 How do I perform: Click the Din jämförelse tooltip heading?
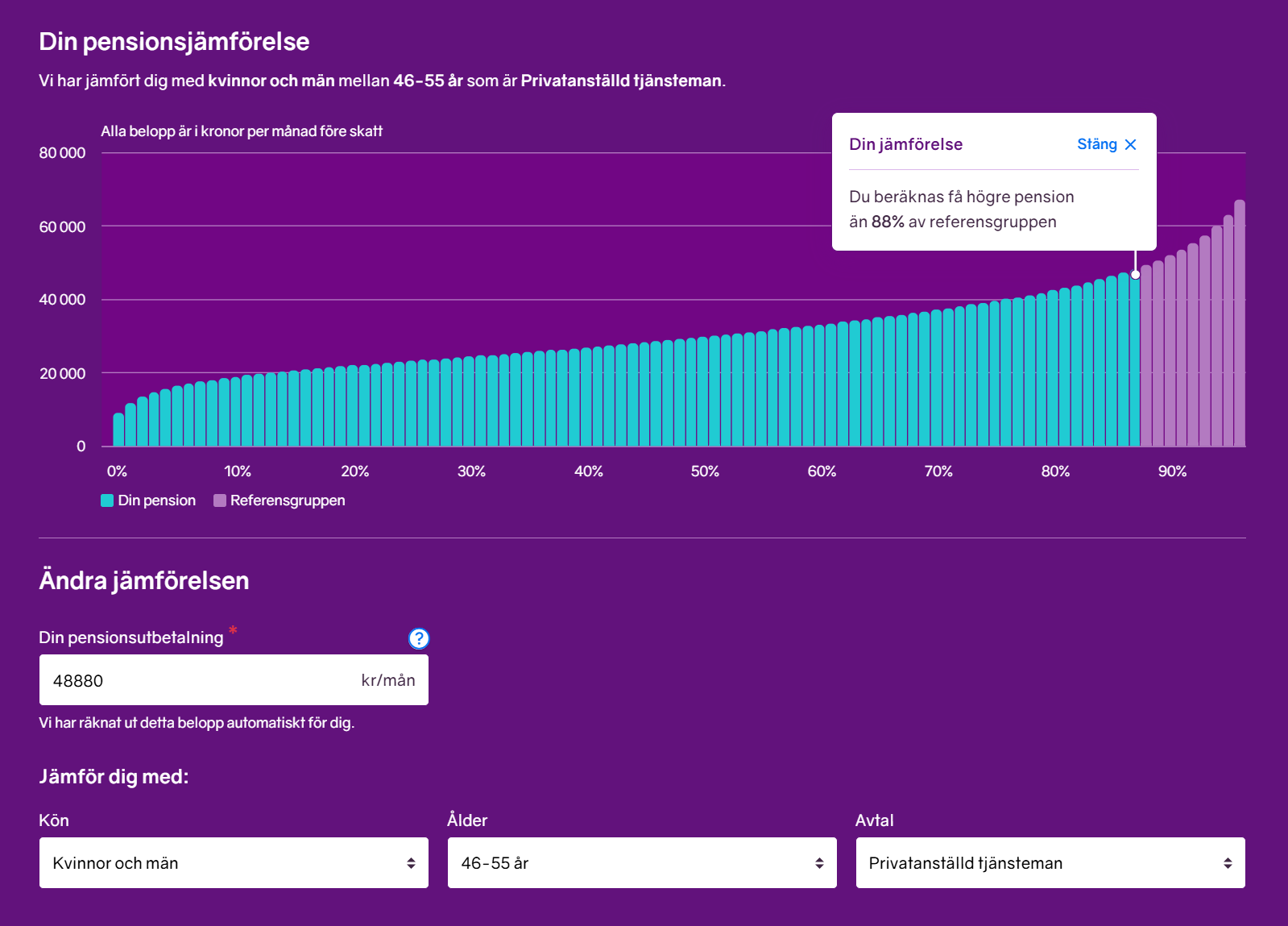pos(905,144)
